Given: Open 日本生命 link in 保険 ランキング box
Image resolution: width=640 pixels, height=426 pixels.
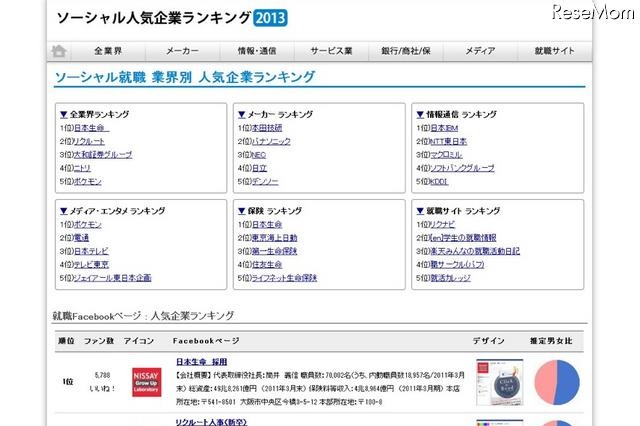Looking at the screenshot, I should (x=267, y=224).
